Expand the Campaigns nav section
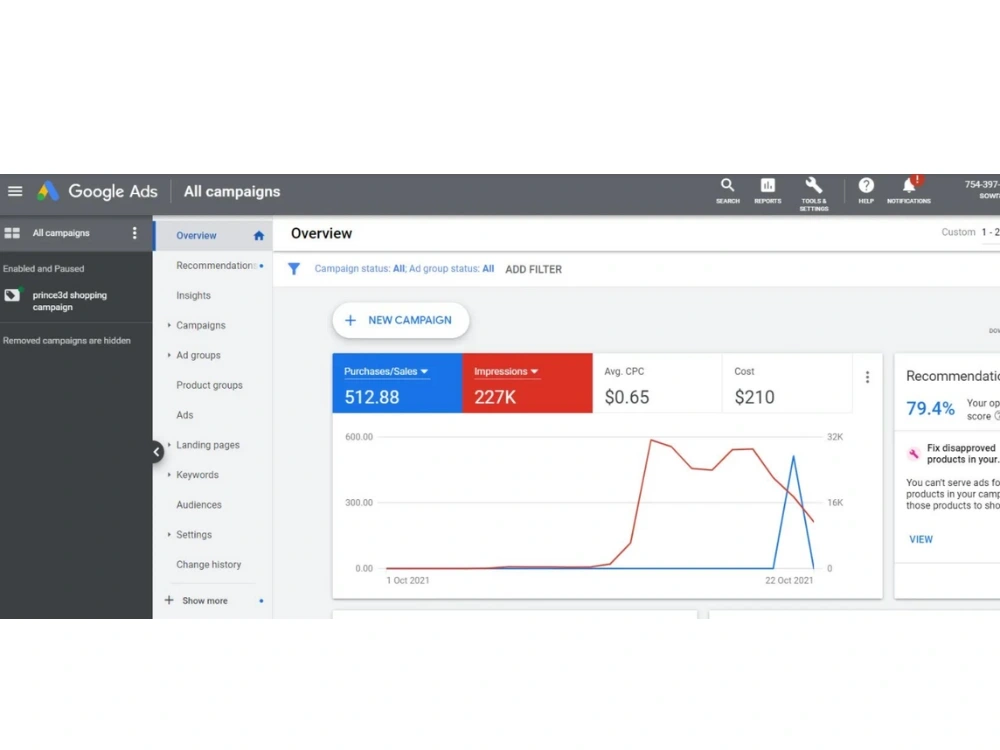 (x=169, y=325)
